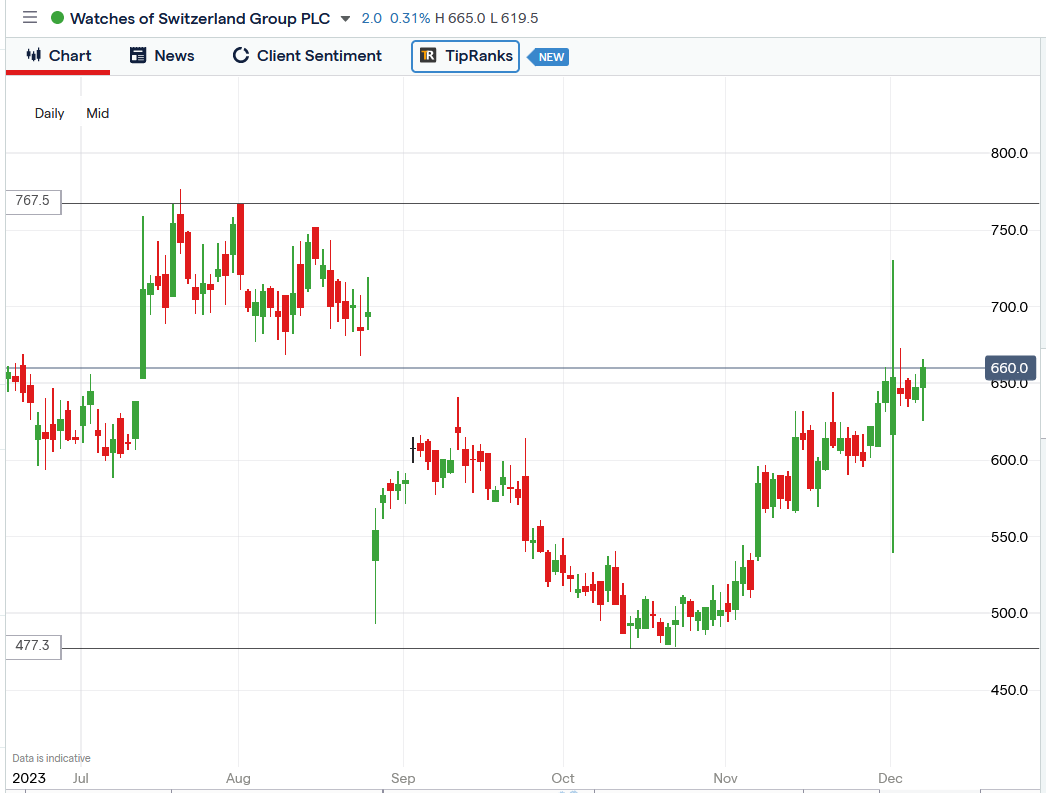The width and height of the screenshot is (1046, 793).
Task: Click the 450.0 price axis label
Action: [1009, 690]
